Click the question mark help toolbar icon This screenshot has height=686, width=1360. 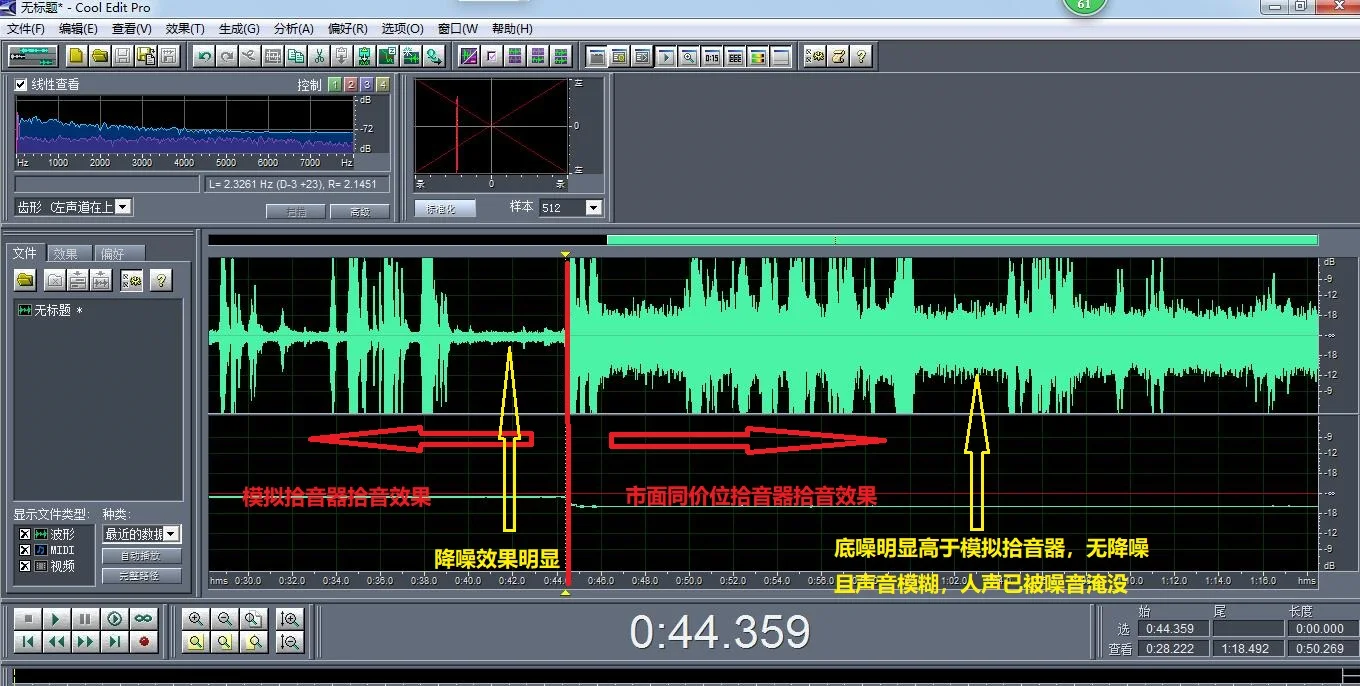[862, 56]
